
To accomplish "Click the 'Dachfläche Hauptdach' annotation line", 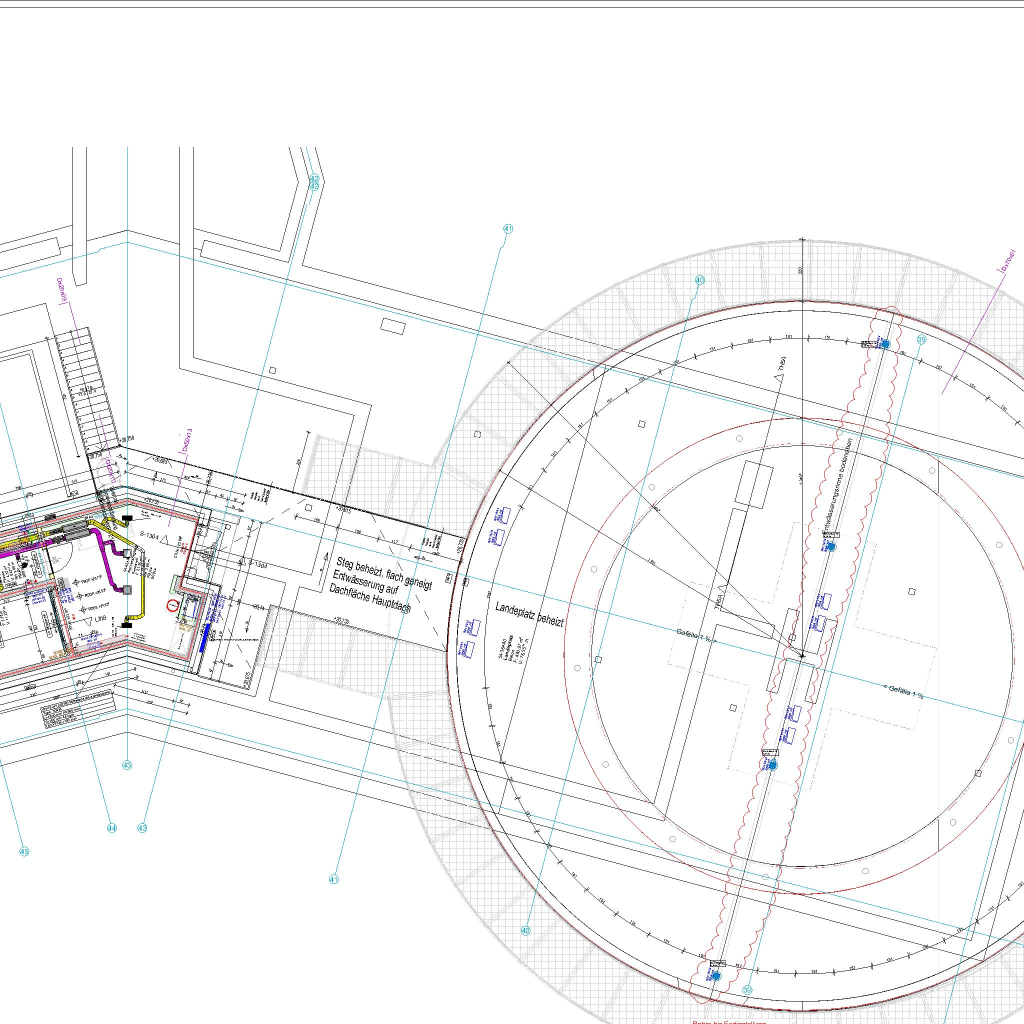I will 370,598.
